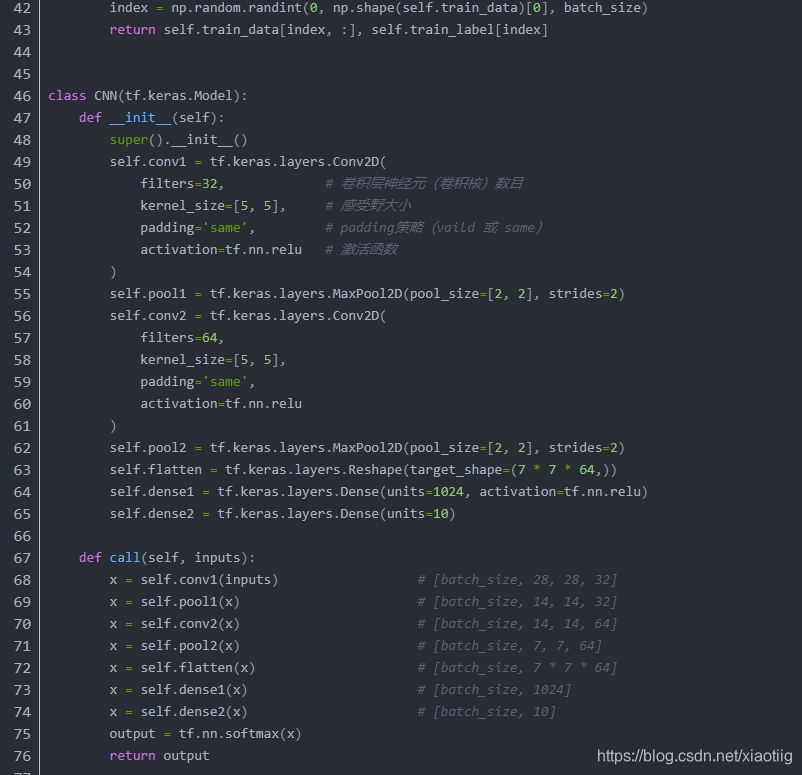The width and height of the screenshot is (802, 775).
Task: Click 'self.conv2' assignment on line 56
Action: coord(148,316)
